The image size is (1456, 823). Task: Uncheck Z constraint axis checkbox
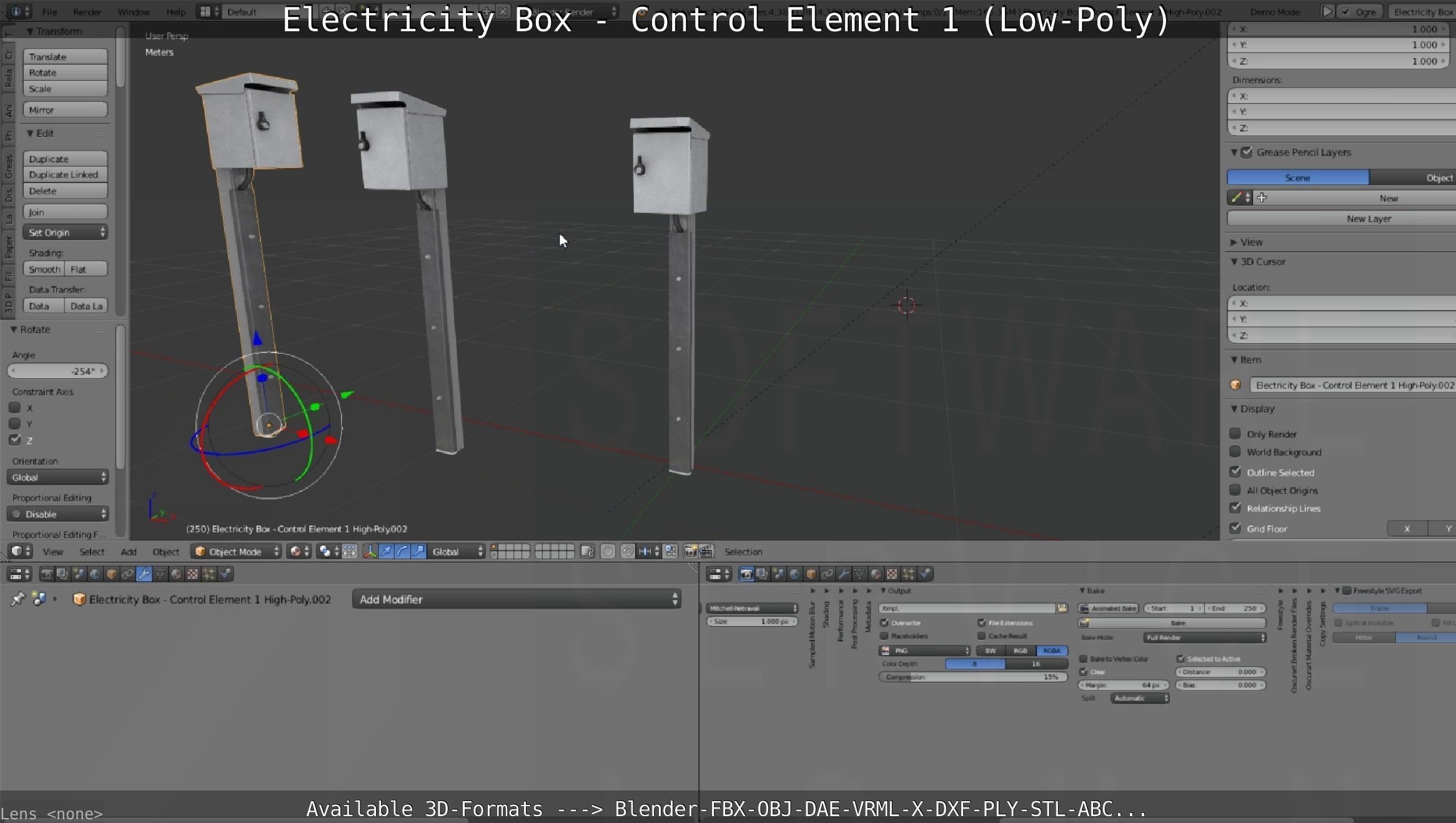(x=15, y=440)
